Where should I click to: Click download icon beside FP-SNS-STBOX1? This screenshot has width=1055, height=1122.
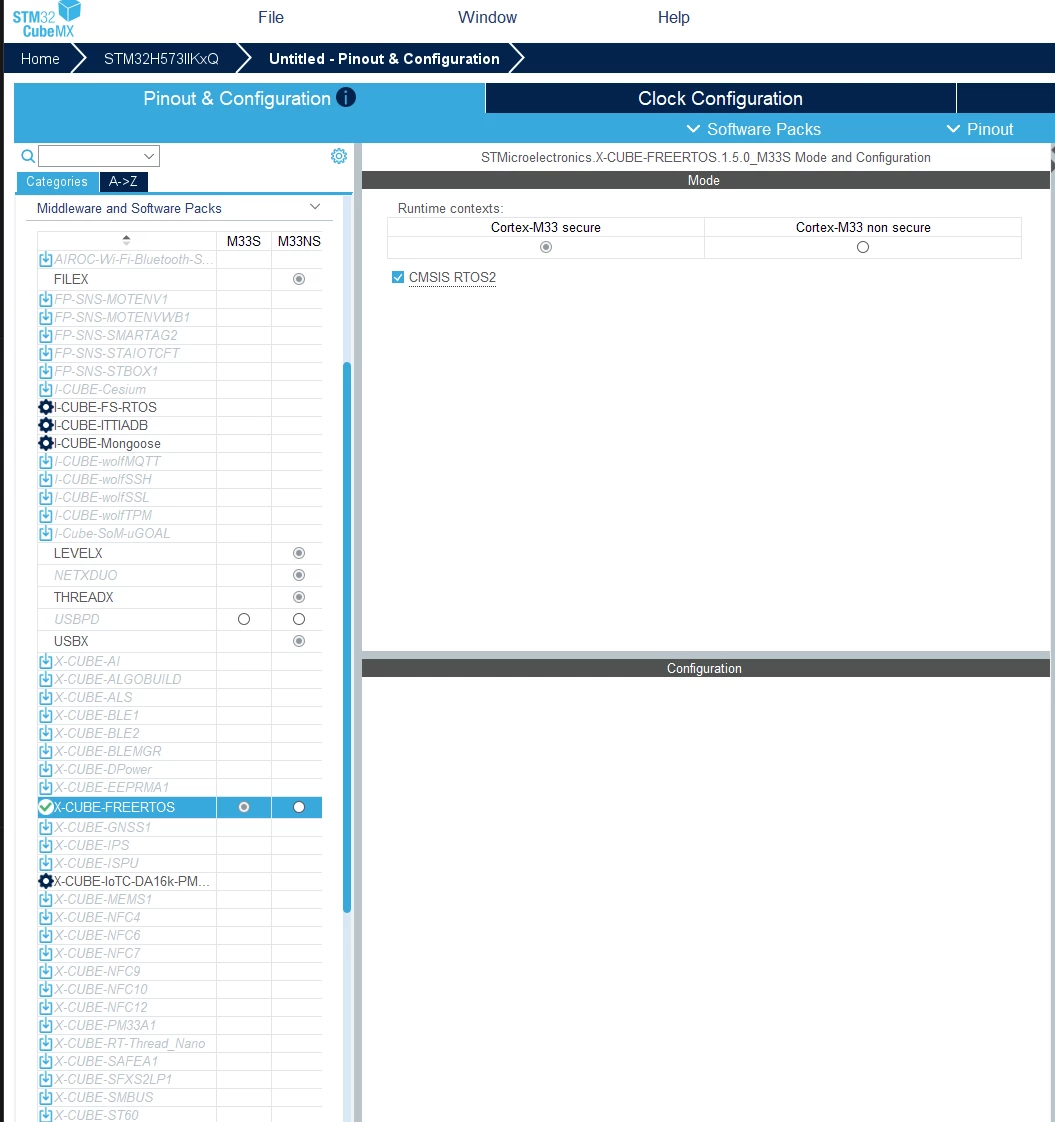(46, 371)
